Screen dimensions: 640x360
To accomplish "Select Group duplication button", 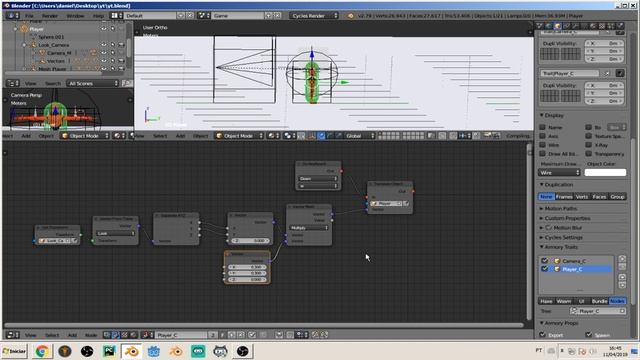I will coord(617,197).
